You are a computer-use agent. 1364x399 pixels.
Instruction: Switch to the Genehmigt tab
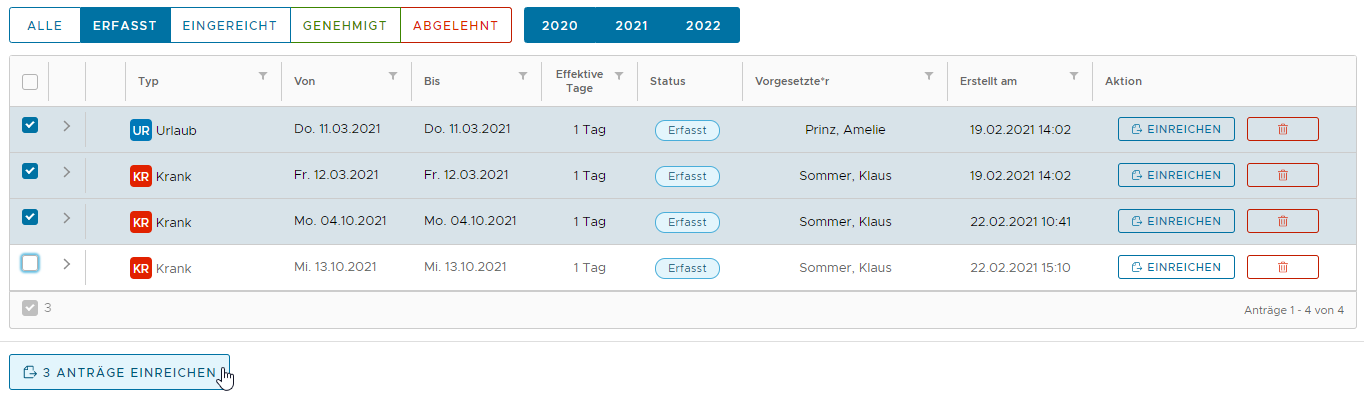click(x=345, y=26)
